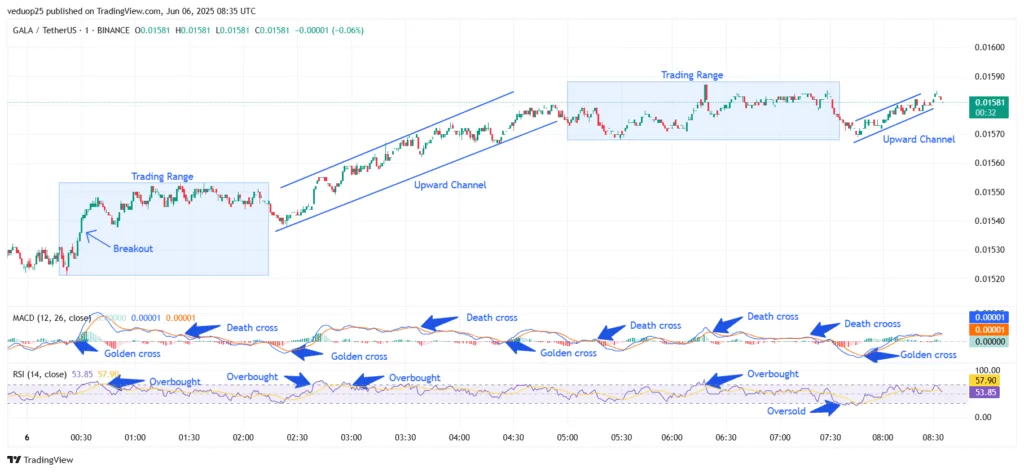Click the 0.01600 price axis label
This screenshot has width=1024, height=472.
tap(990, 48)
